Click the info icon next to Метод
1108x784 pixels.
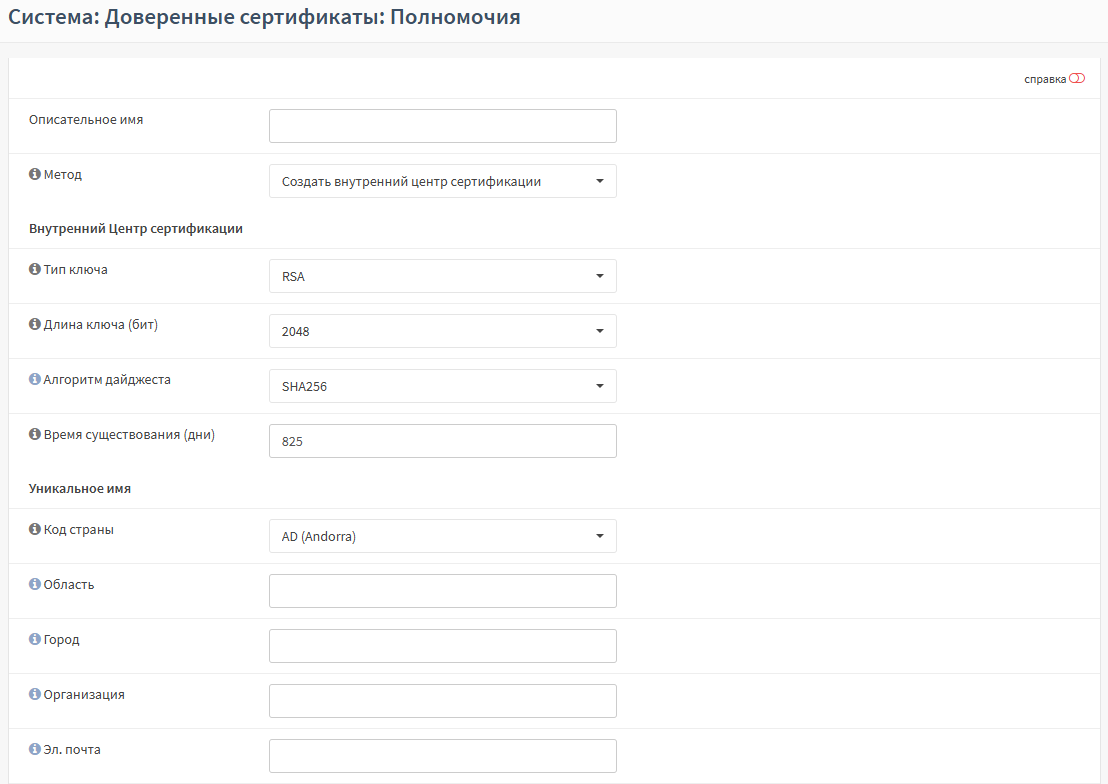tap(35, 175)
